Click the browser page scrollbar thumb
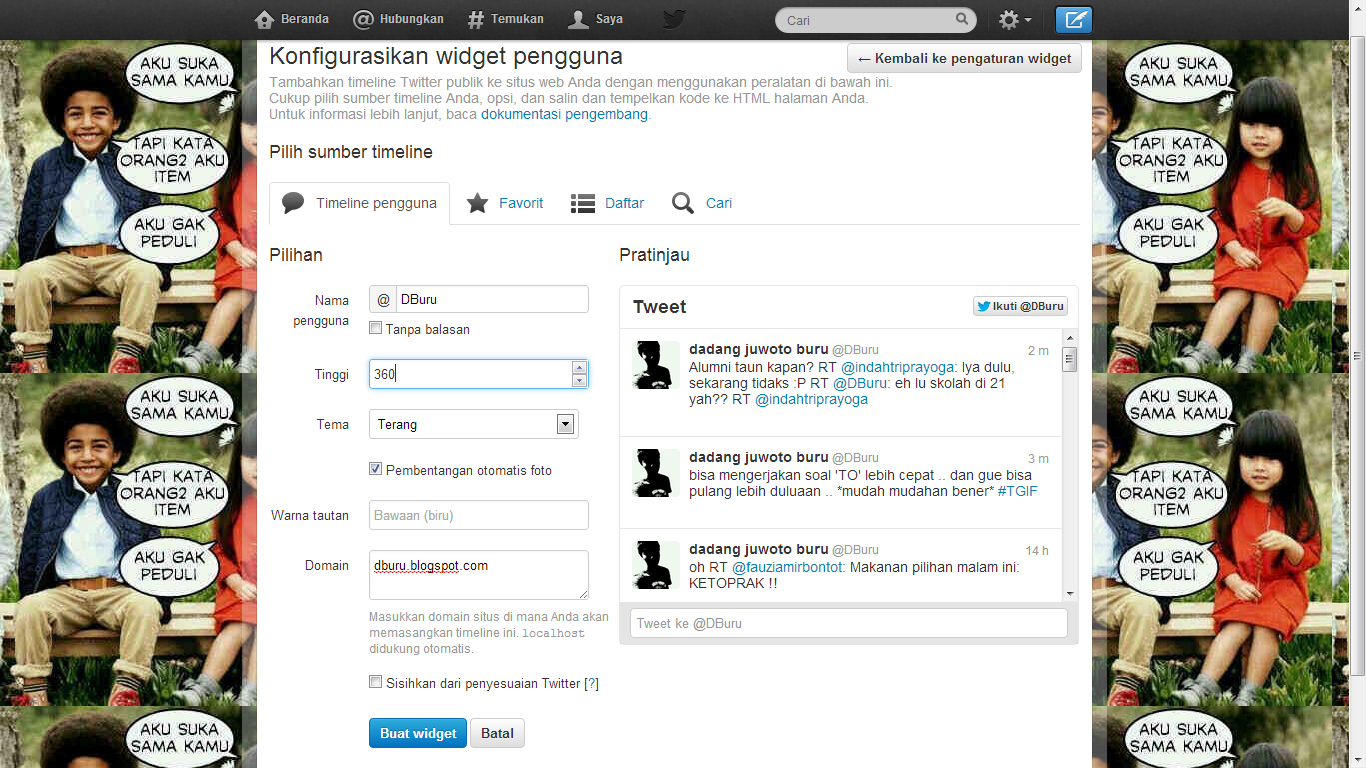 pyautogui.click(x=1357, y=355)
